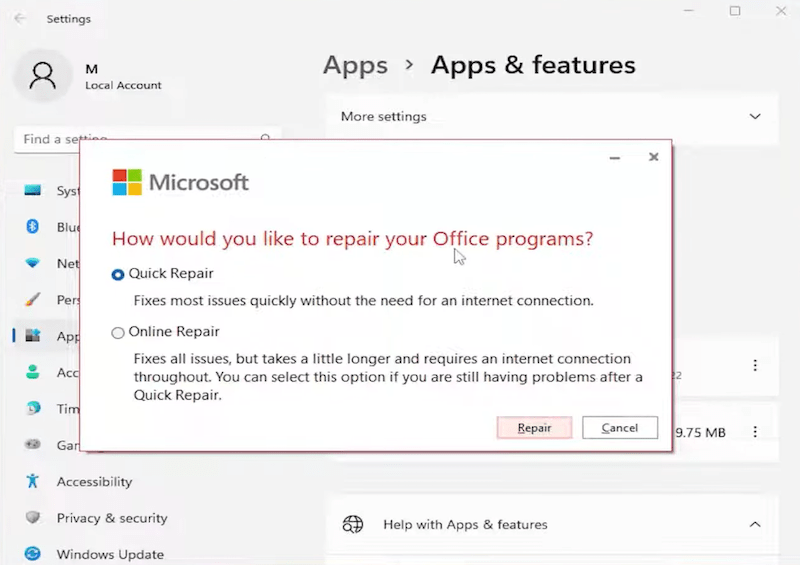Open the Apps icon in sidebar

pos(33,335)
